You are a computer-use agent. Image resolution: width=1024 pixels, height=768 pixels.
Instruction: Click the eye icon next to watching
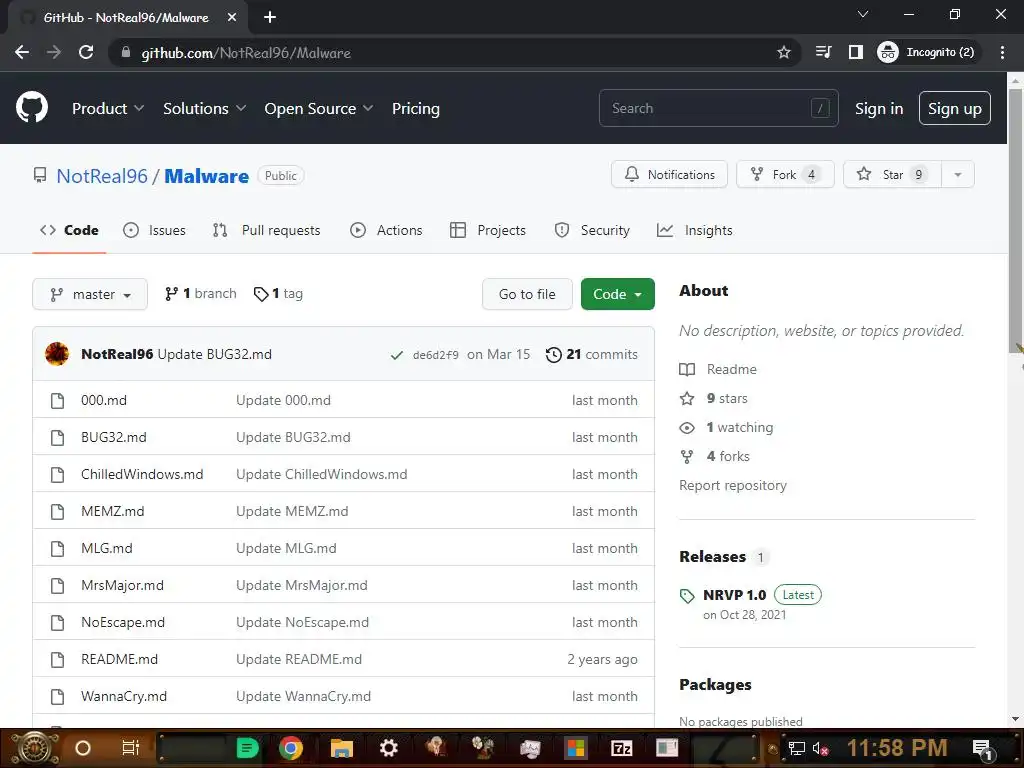pyautogui.click(x=687, y=428)
